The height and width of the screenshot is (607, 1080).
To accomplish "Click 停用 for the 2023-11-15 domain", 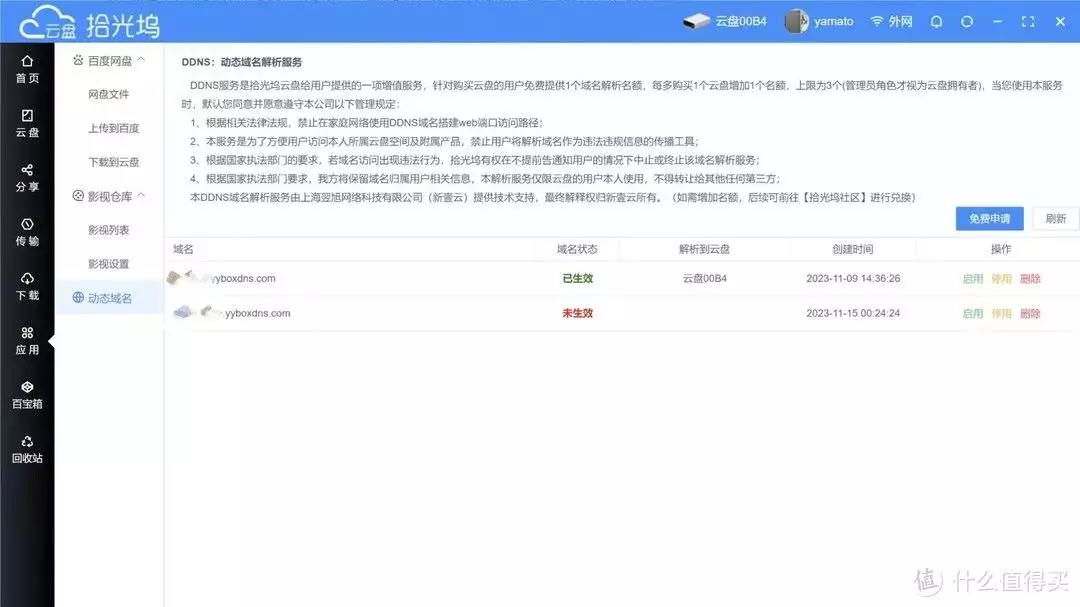I will [1001, 313].
